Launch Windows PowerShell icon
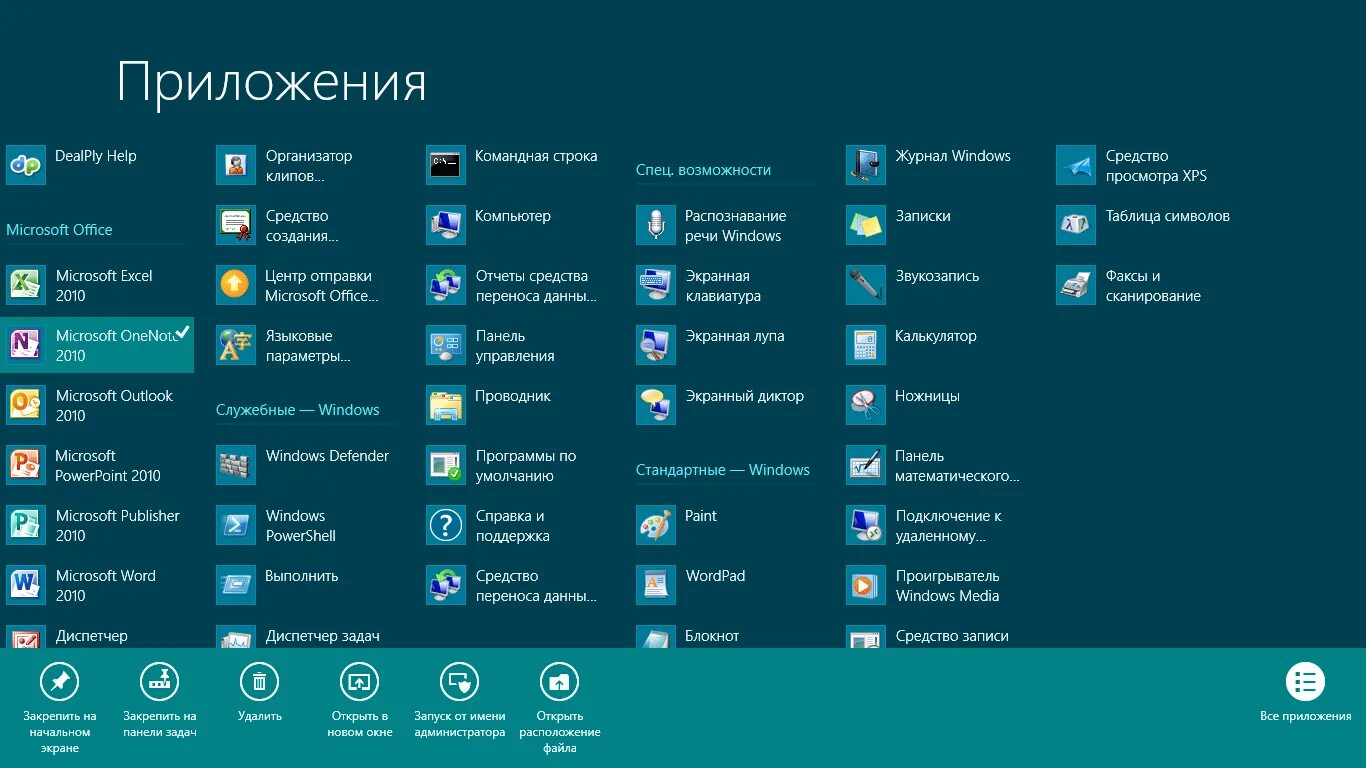Screen dimensions: 1366x768 tap(236, 525)
